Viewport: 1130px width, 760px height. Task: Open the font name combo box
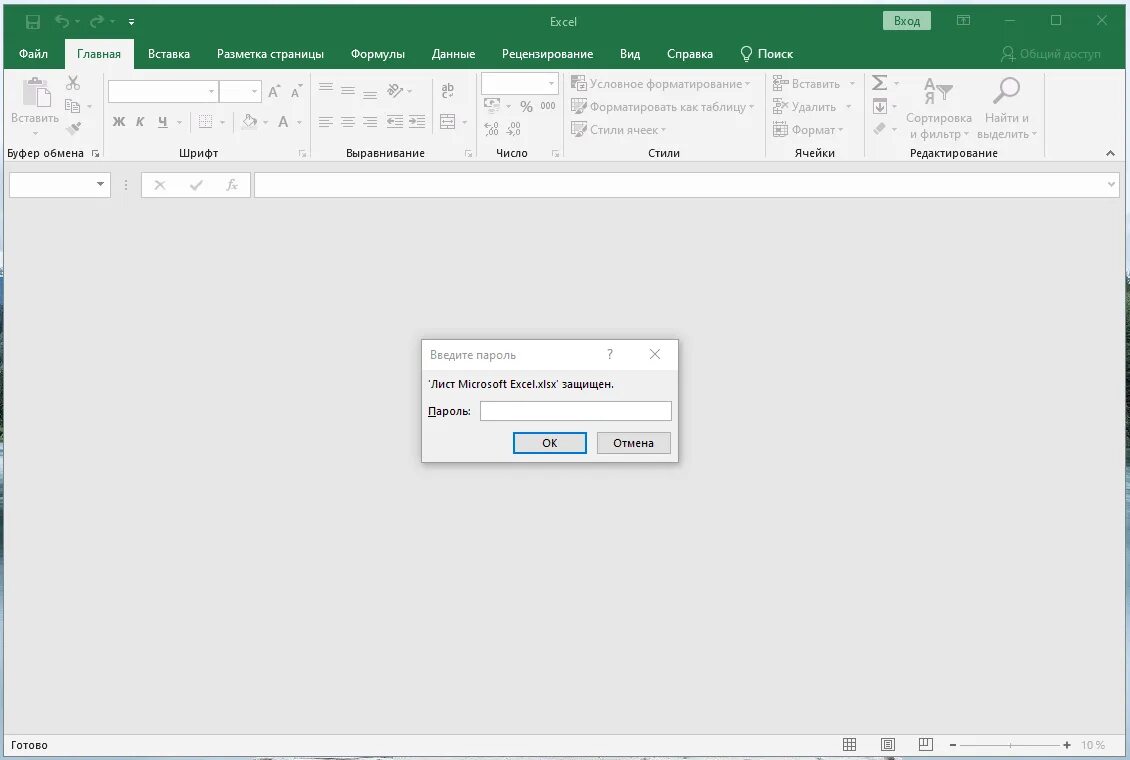(163, 91)
